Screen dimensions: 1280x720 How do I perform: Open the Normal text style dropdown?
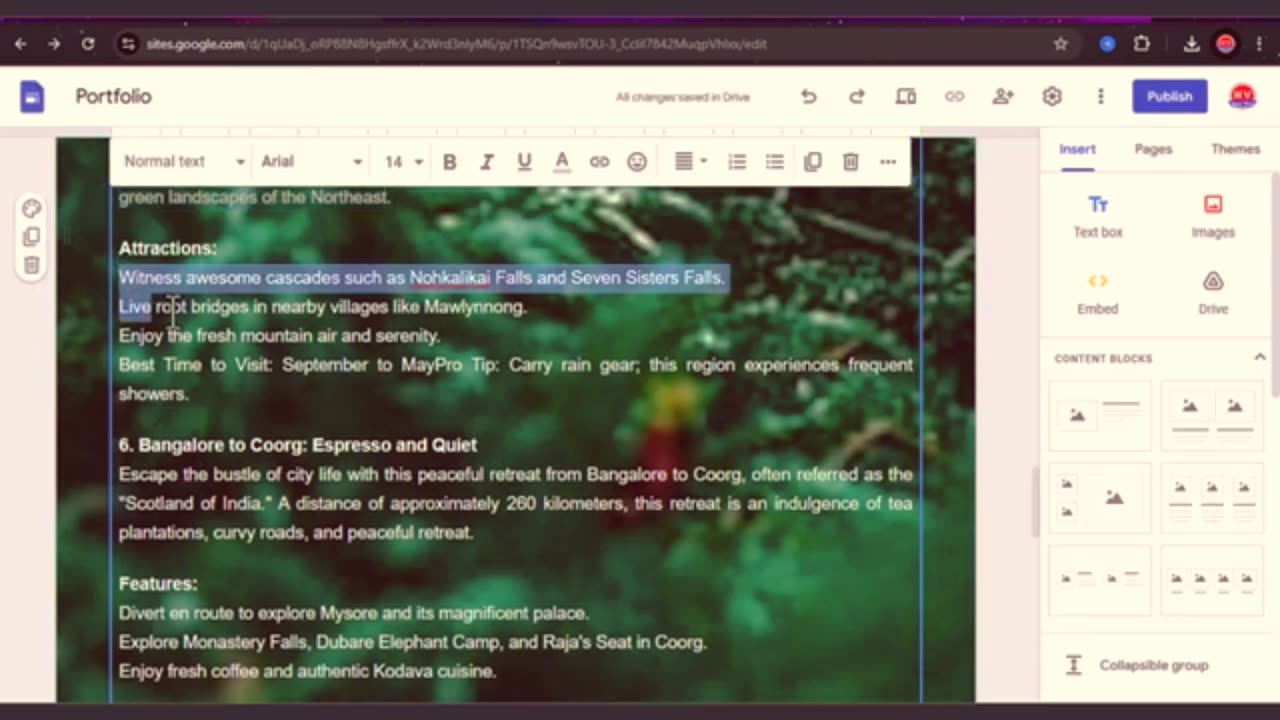click(x=184, y=162)
